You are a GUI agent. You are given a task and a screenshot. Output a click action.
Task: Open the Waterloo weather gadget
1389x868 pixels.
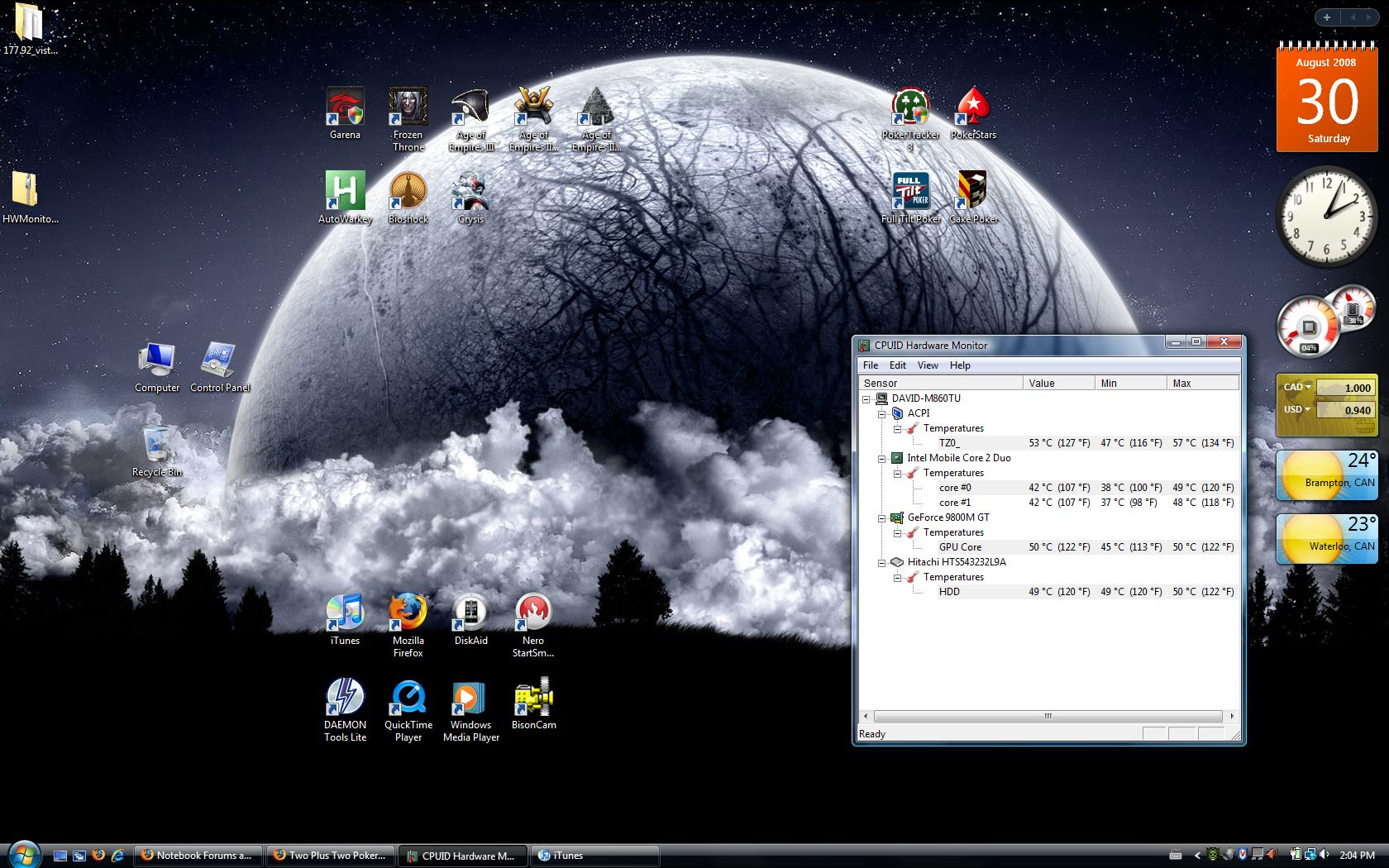(1327, 539)
